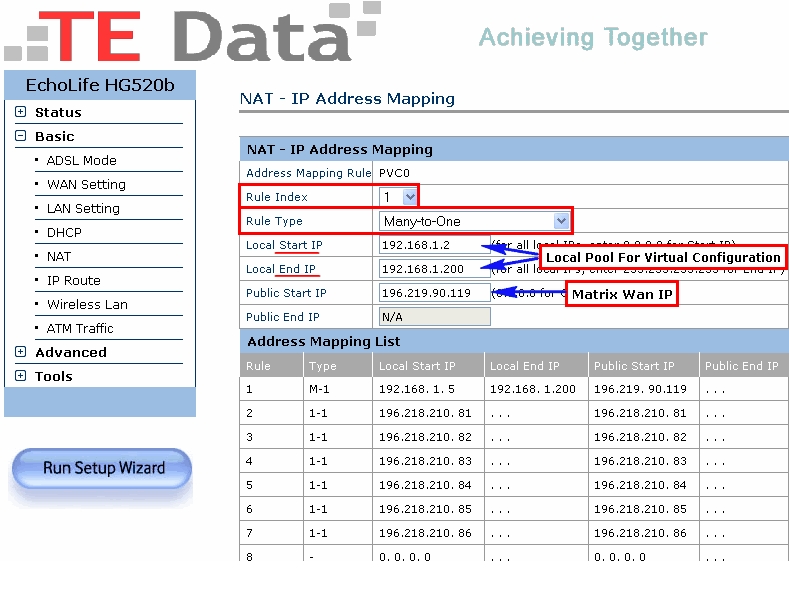Open the ADSL Mode page
The image size is (789, 591).
(x=81, y=160)
